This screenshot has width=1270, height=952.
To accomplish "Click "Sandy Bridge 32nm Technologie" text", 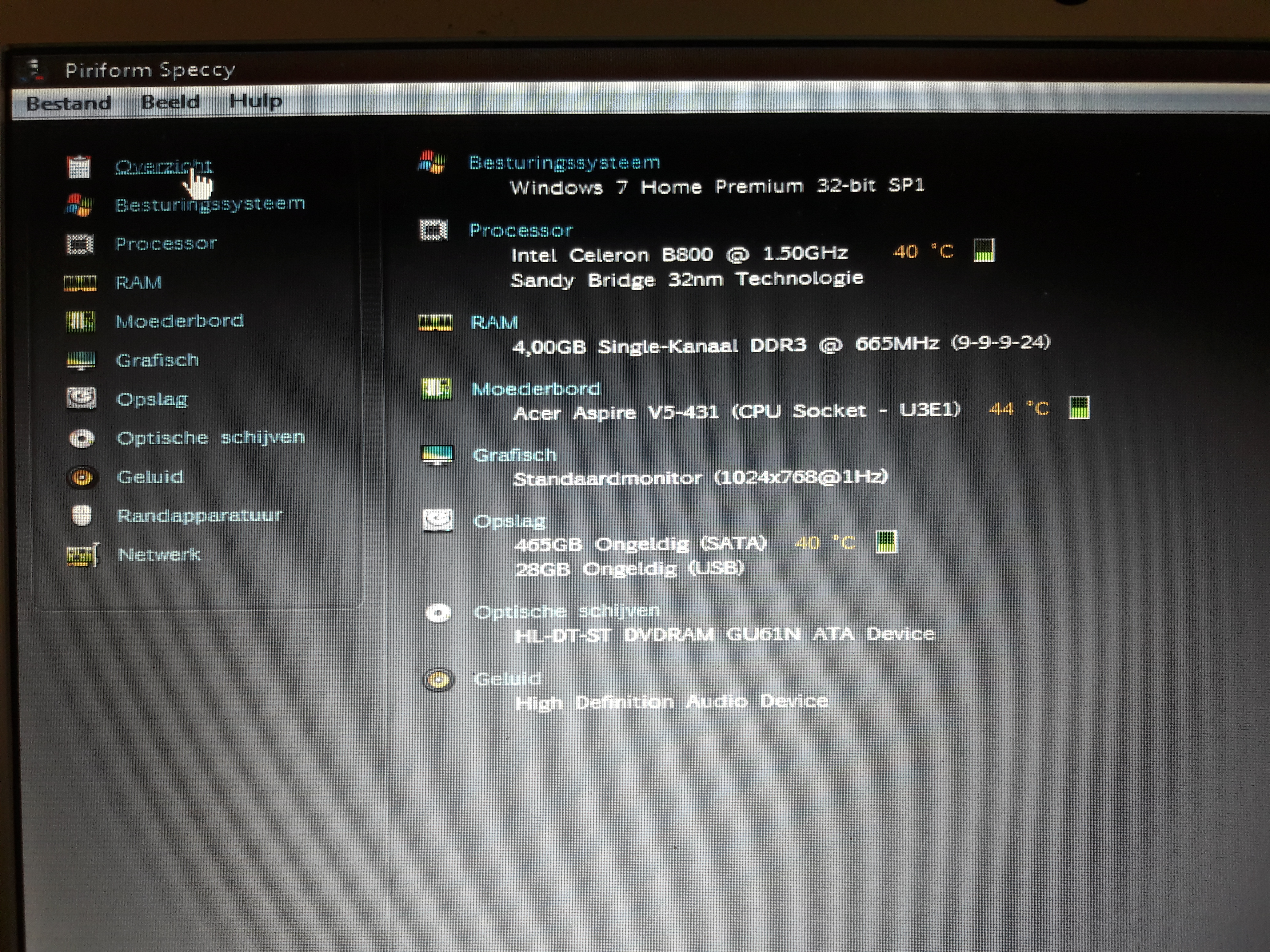I will [x=687, y=280].
